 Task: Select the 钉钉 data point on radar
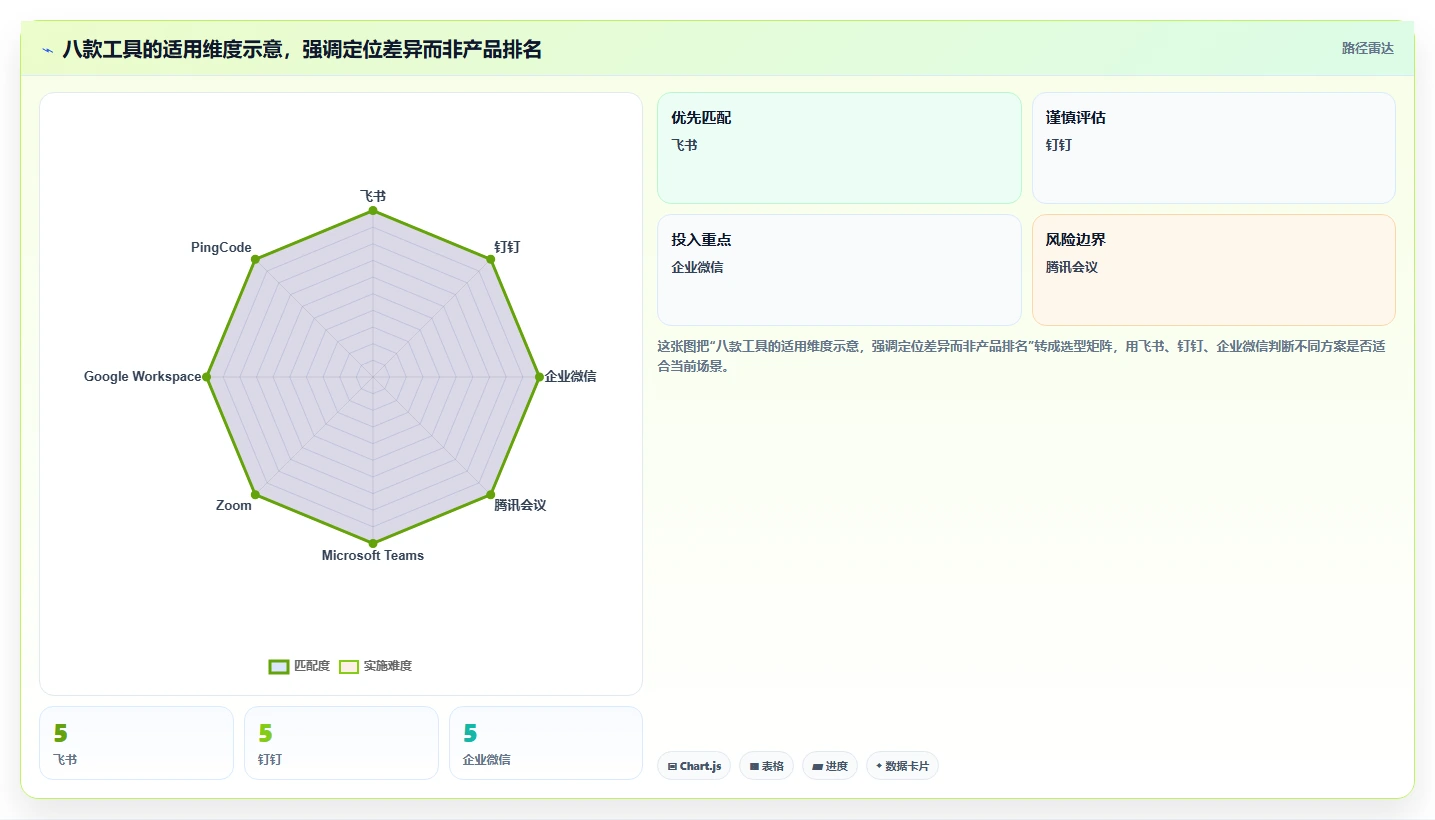click(490, 259)
